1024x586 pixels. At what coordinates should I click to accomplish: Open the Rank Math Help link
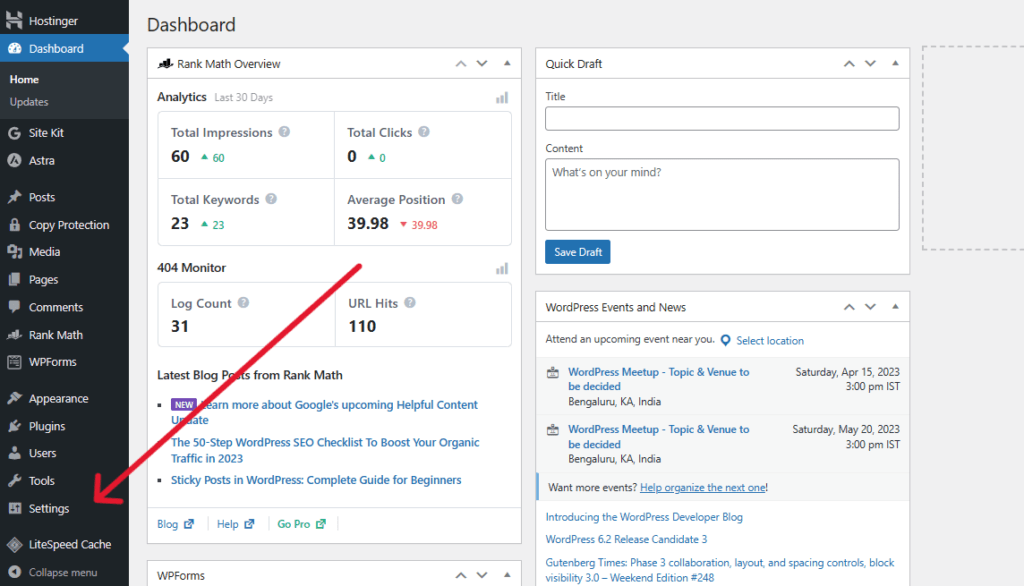235,524
